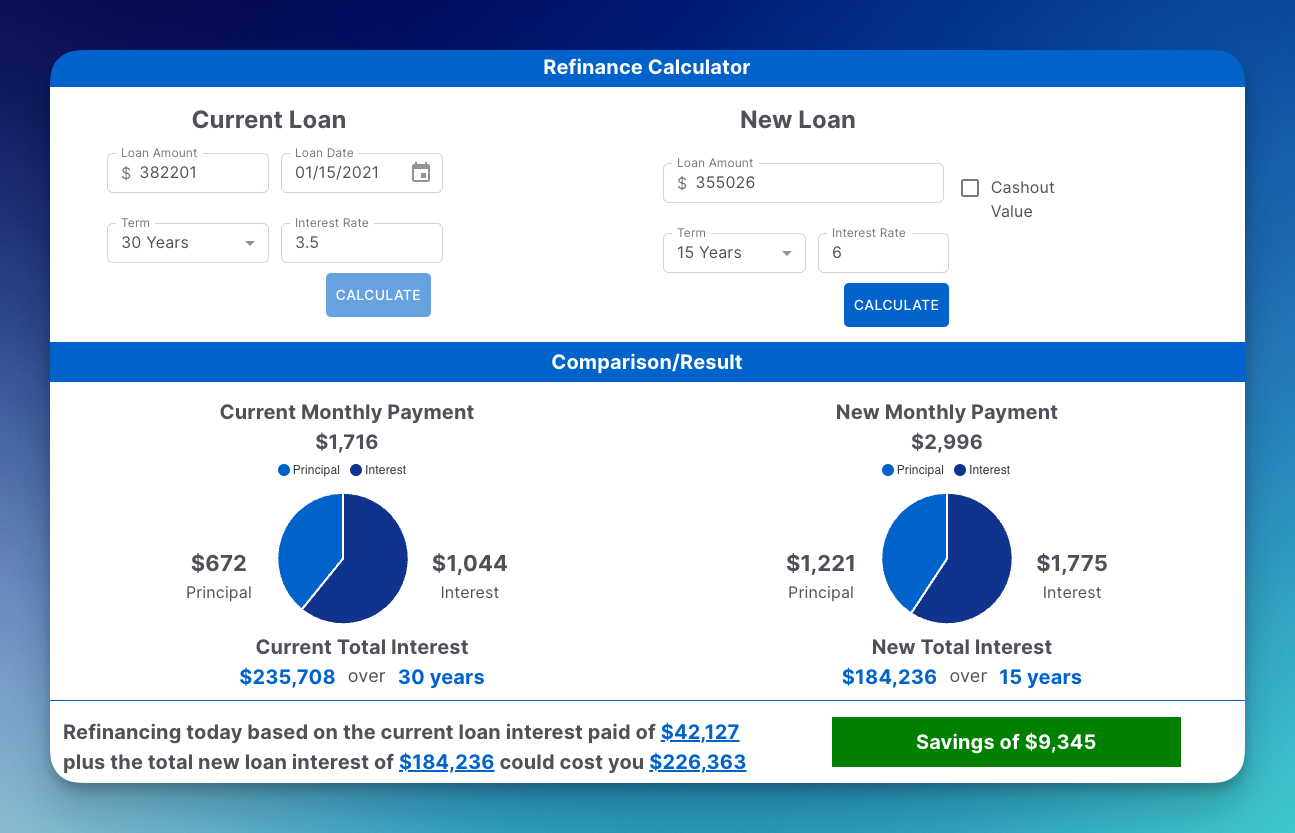Viewport: 1295px width, 833px height.
Task: Enable the Cashout Value checkbox
Action: pos(969,187)
